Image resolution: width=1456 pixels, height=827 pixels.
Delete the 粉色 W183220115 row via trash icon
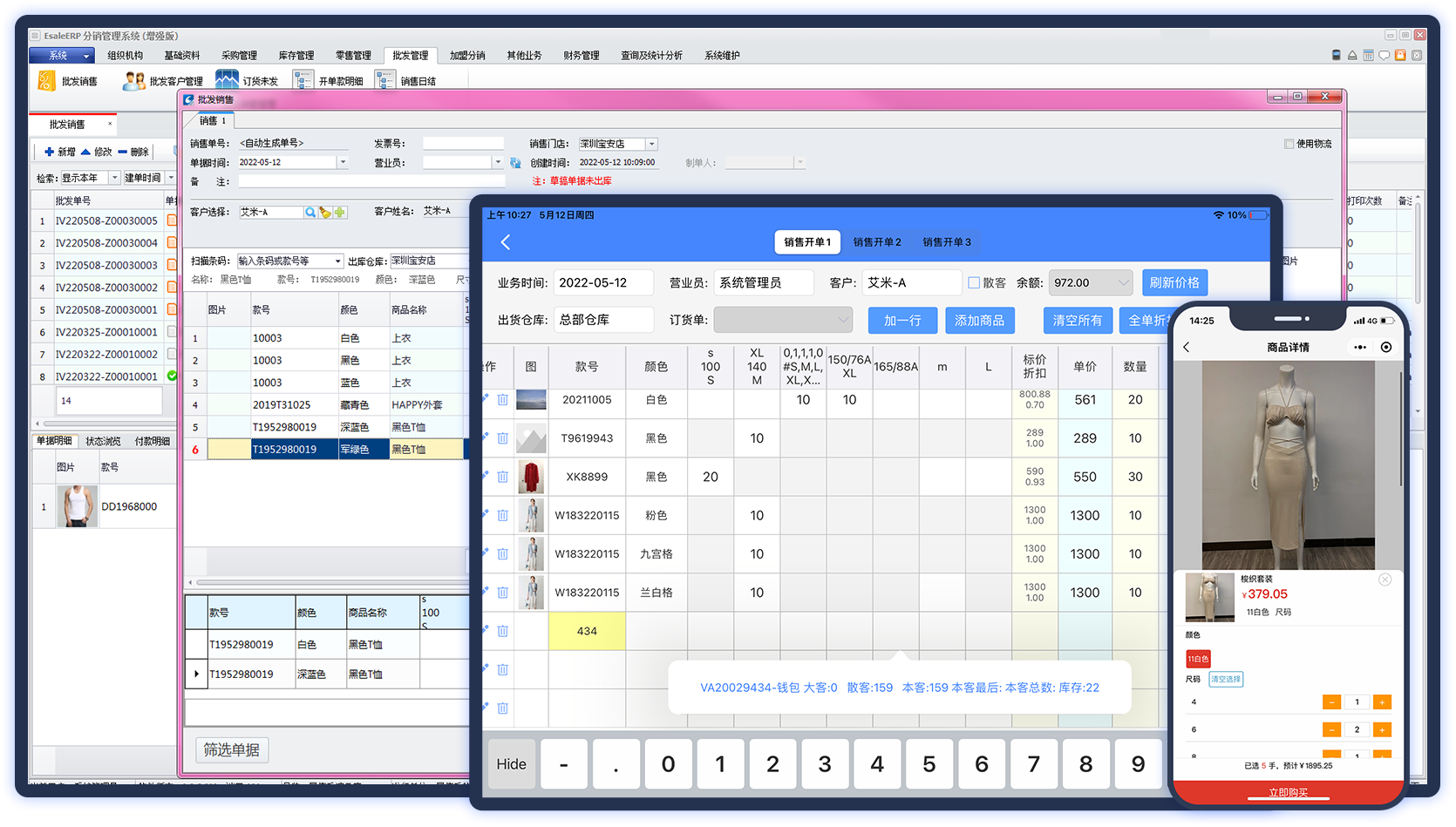point(503,515)
